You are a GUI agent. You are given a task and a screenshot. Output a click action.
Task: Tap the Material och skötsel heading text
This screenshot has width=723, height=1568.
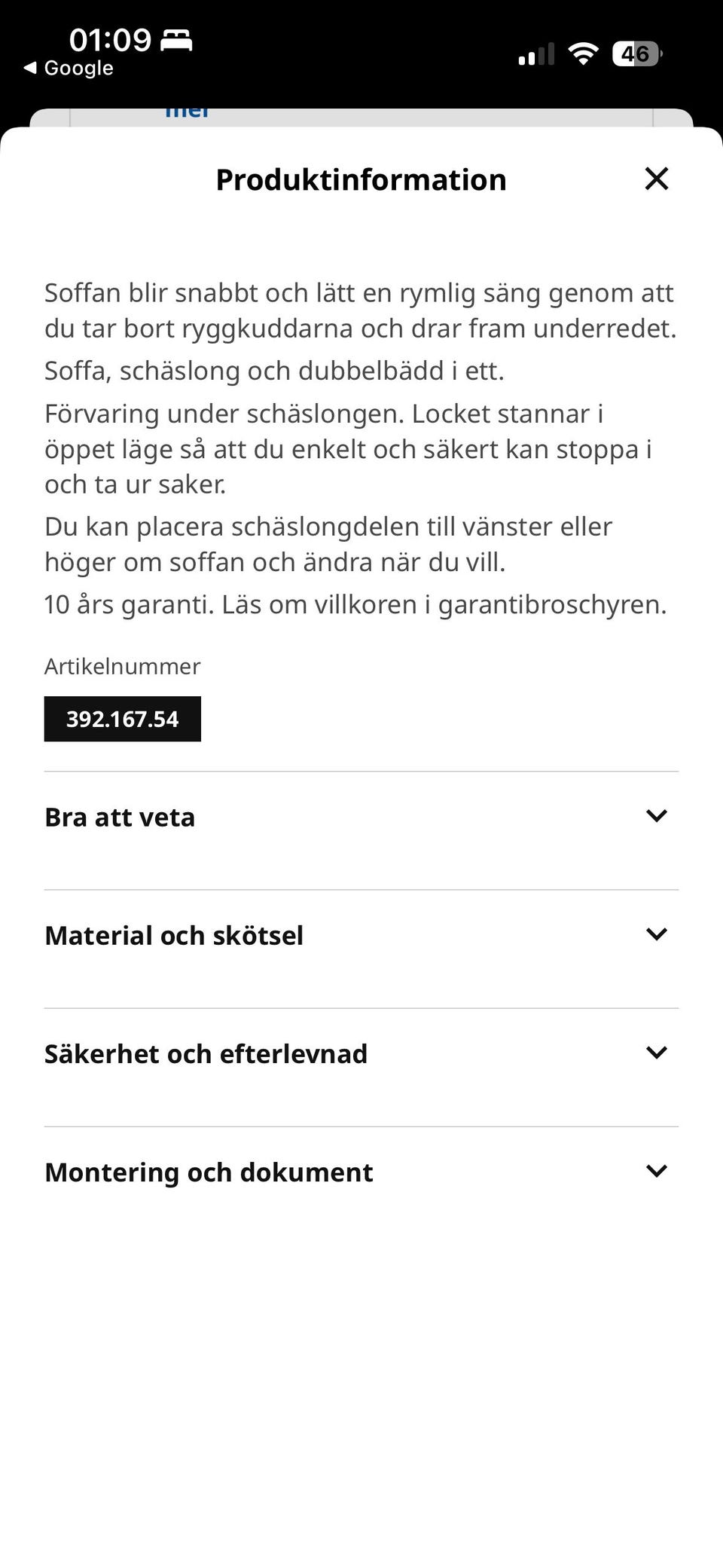click(x=174, y=936)
